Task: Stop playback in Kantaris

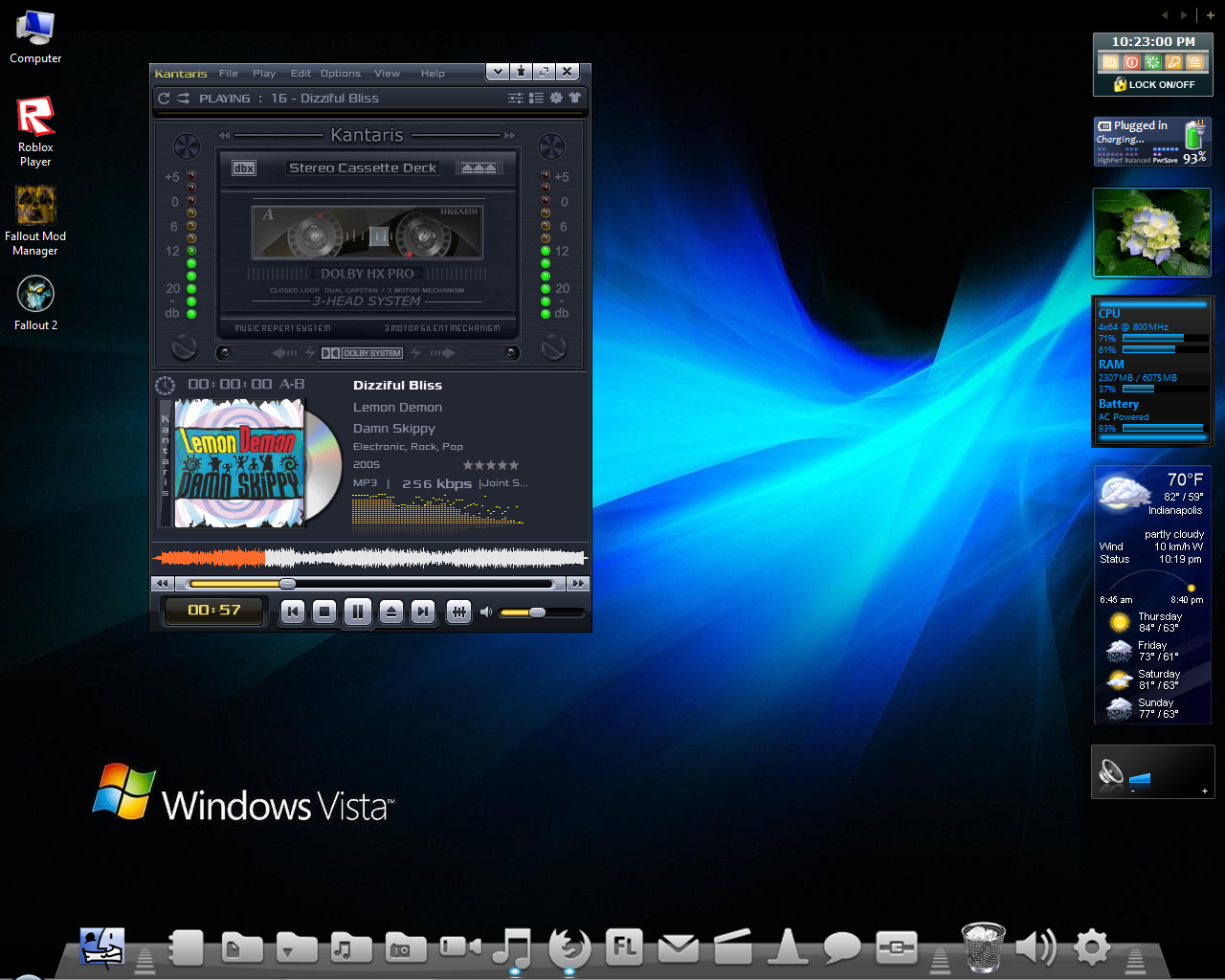Action: [x=324, y=612]
